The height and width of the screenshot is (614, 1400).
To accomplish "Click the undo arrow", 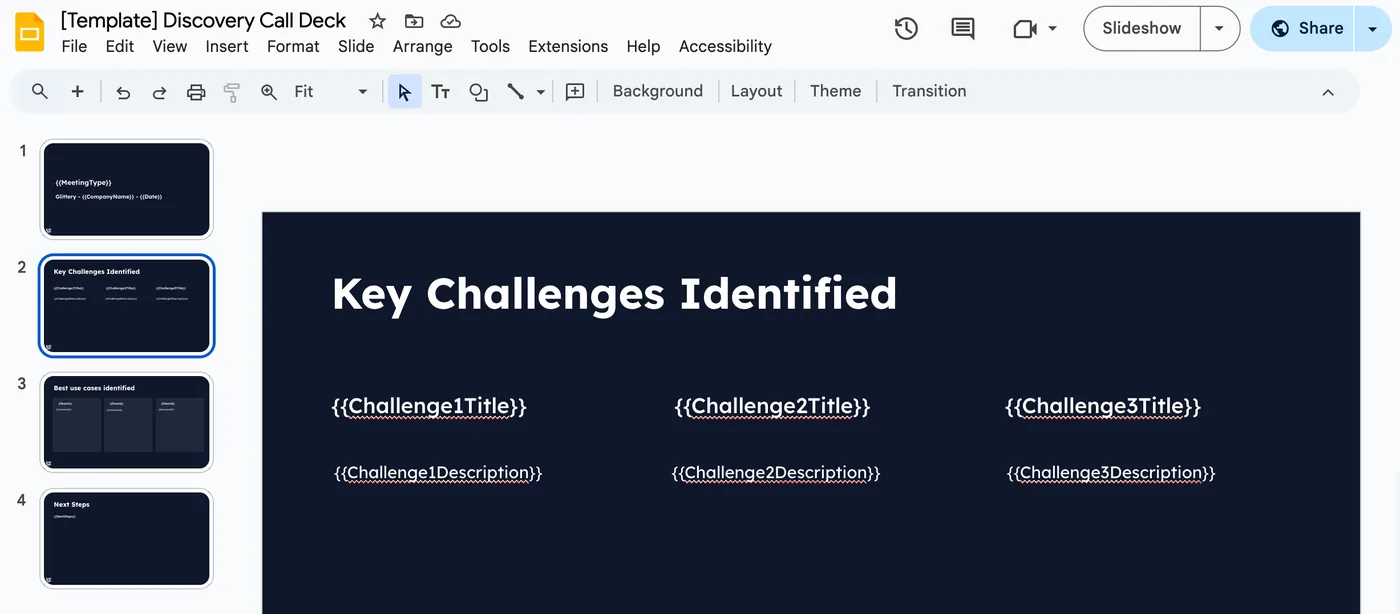I will pos(123,92).
